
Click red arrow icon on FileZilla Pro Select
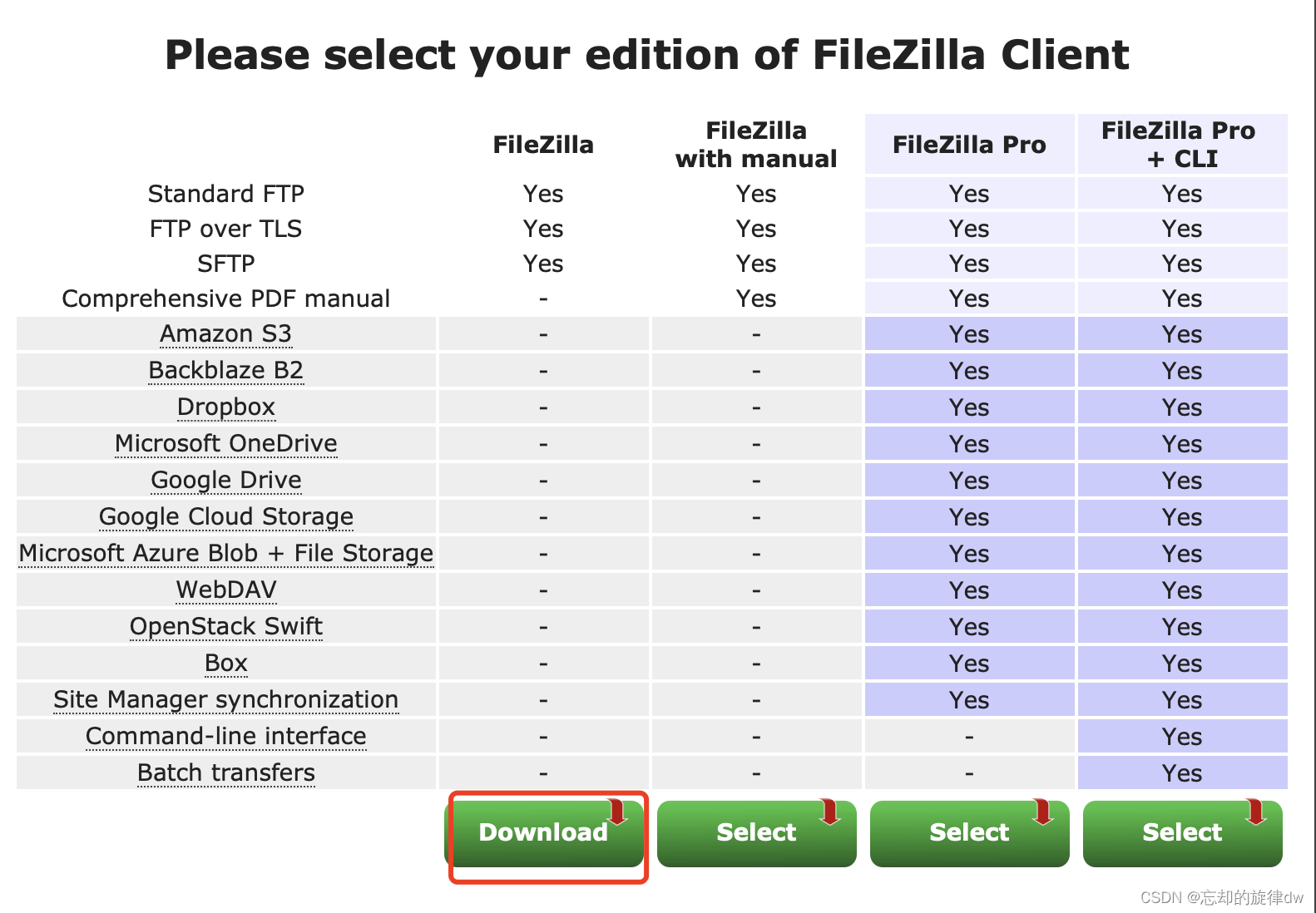pos(1043,811)
